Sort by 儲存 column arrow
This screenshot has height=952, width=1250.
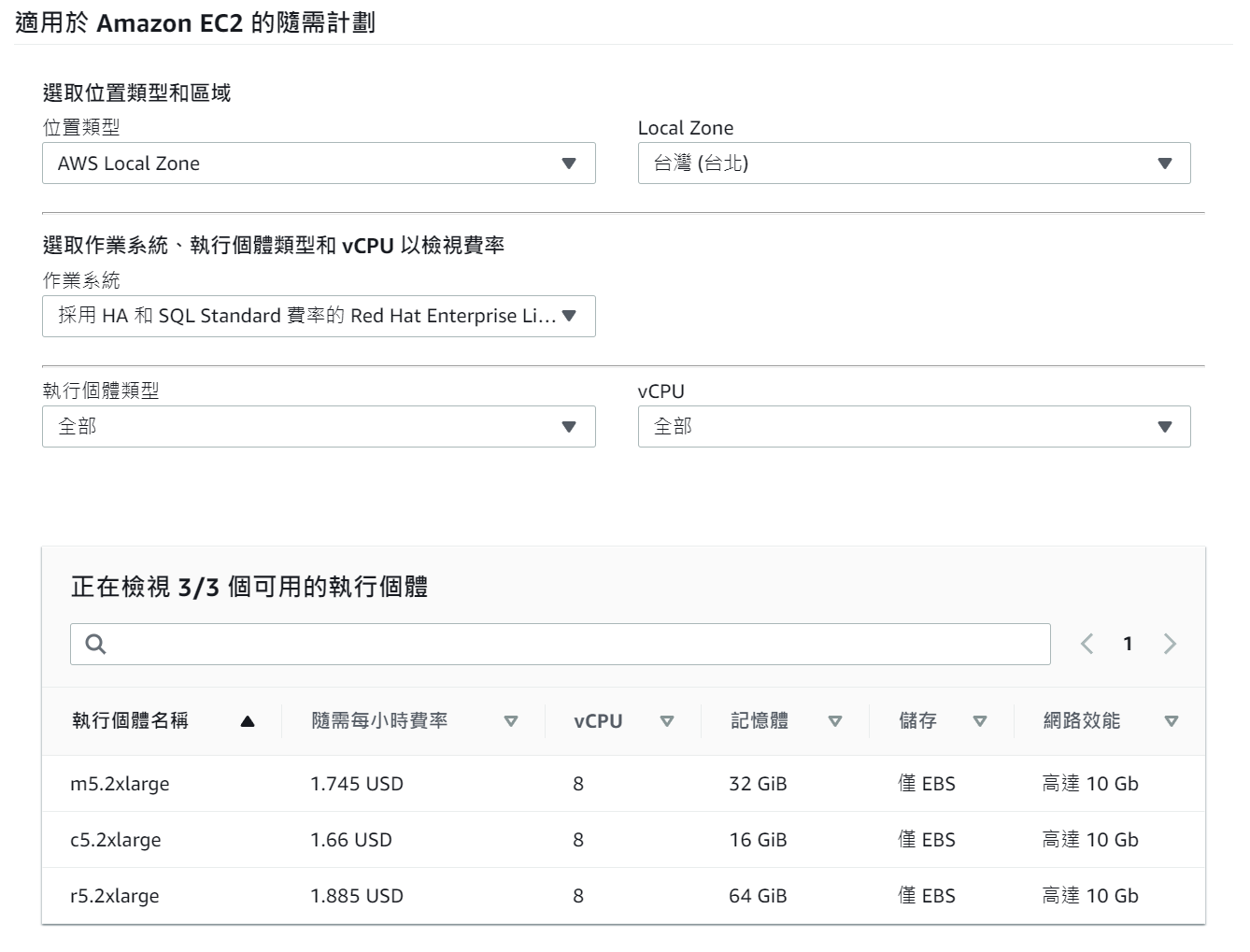pos(980,721)
